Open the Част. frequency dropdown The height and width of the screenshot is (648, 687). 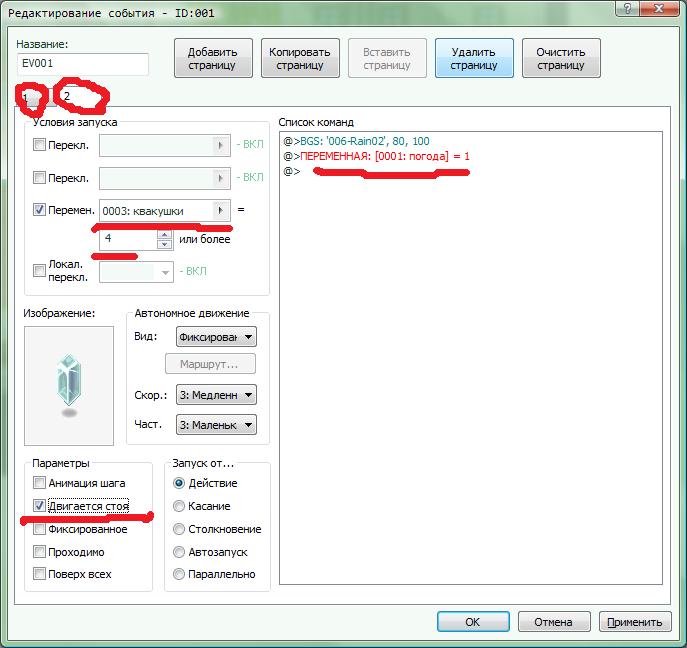pyautogui.click(x=215, y=425)
